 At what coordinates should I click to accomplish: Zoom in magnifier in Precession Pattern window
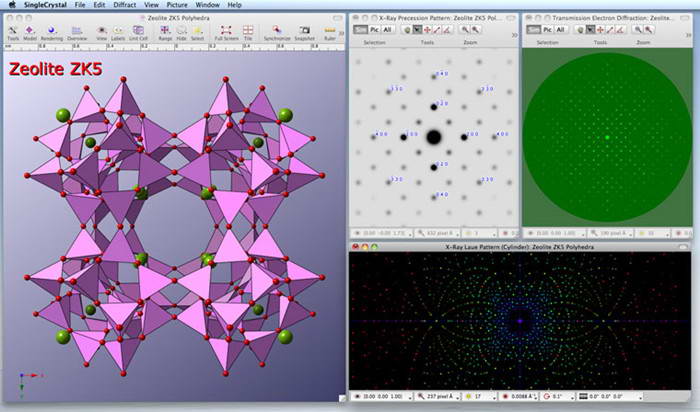[475, 29]
